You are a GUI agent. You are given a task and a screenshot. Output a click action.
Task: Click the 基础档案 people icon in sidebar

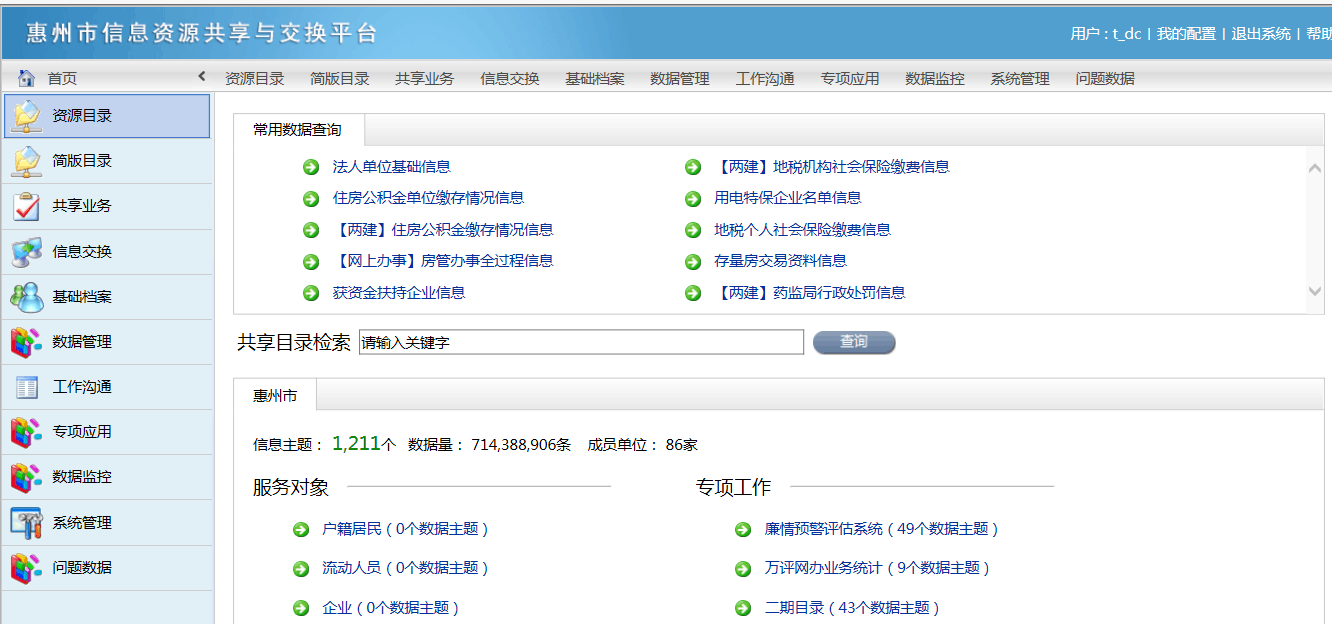(x=26, y=297)
